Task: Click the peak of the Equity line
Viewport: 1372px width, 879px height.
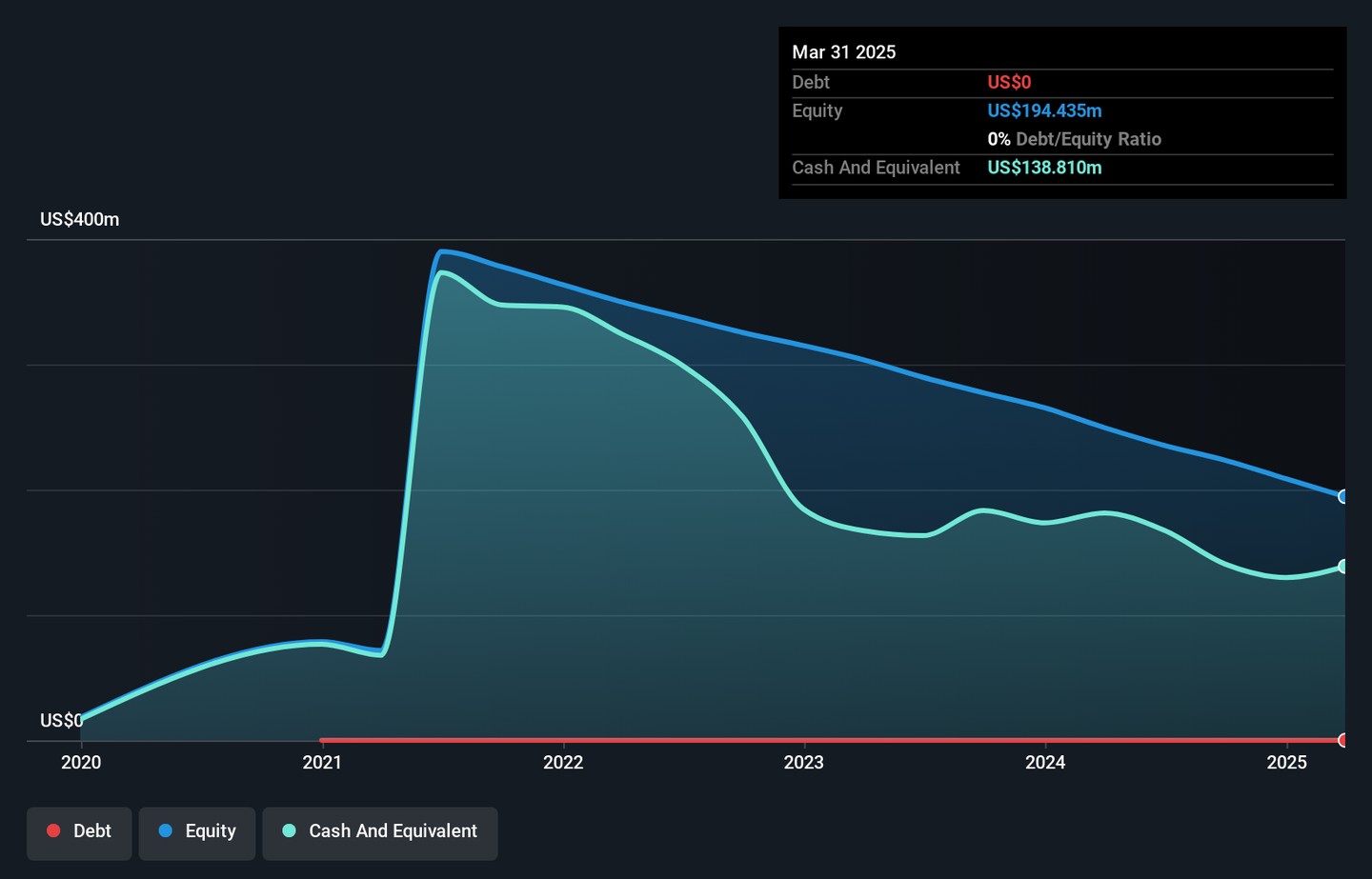Action: [441, 251]
